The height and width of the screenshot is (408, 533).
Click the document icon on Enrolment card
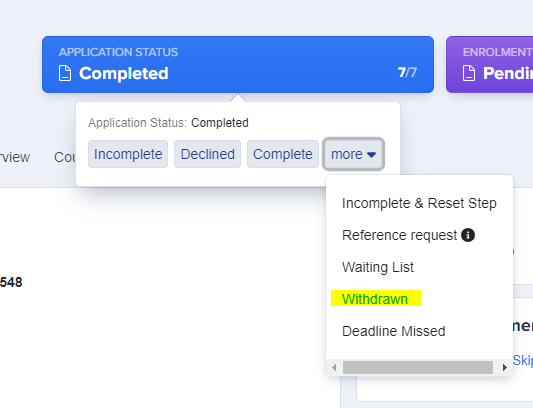469,73
